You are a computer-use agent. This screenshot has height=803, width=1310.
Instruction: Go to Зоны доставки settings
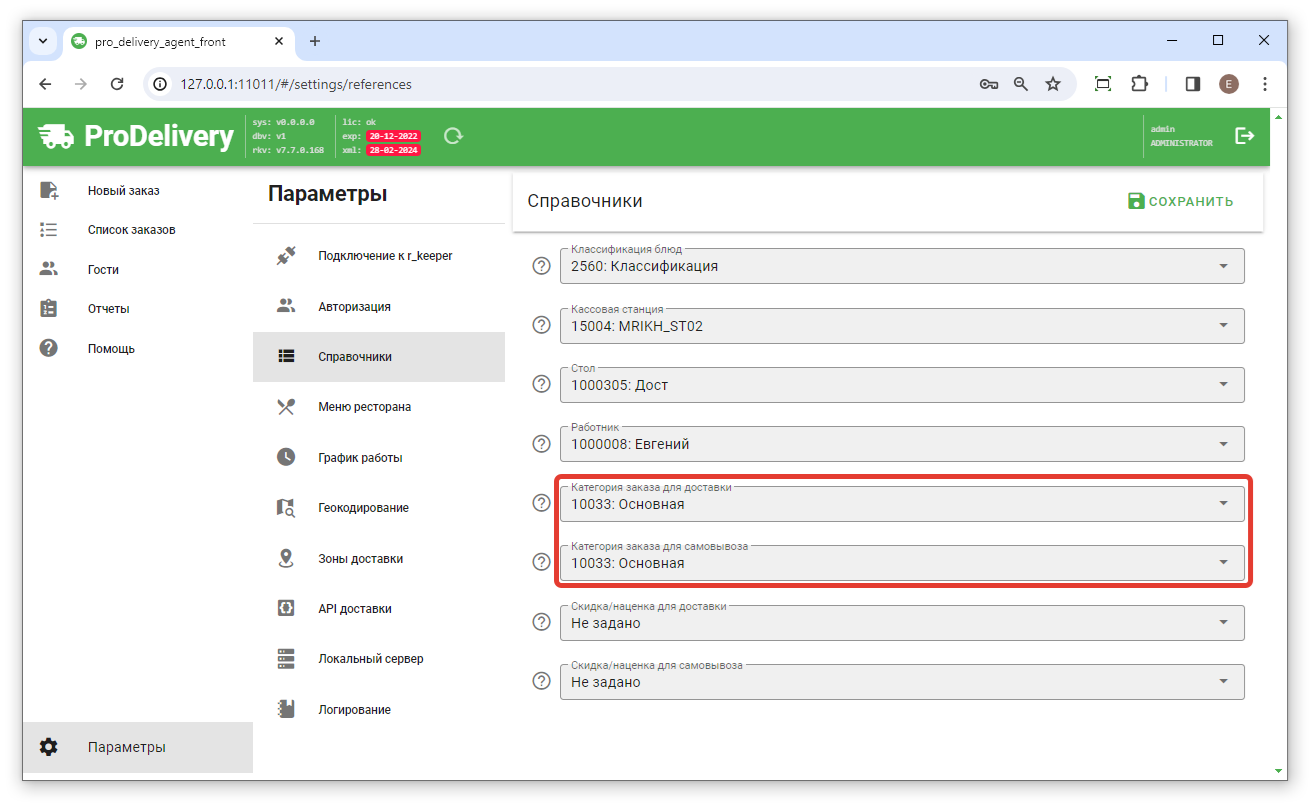click(360, 559)
